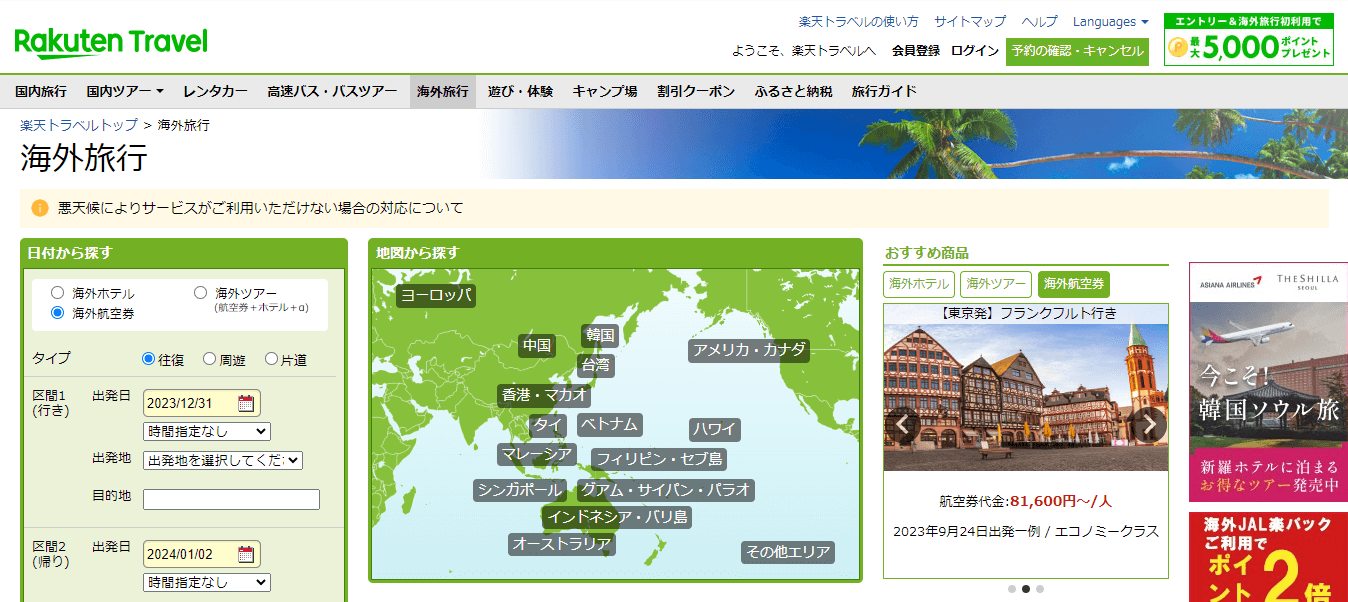Click the 5,000 points present banner

[1248, 40]
